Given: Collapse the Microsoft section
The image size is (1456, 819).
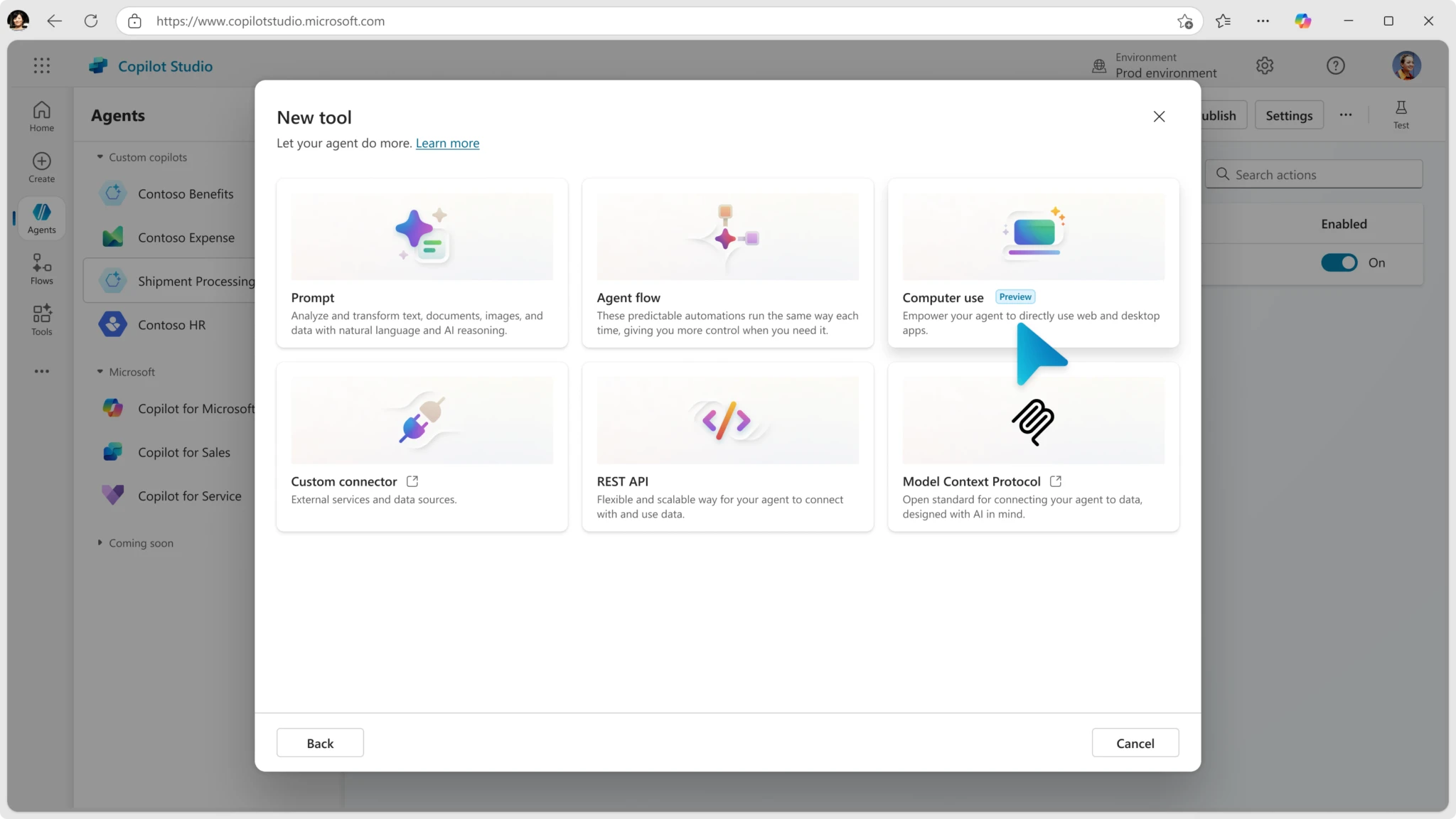Looking at the screenshot, I should pos(100,371).
